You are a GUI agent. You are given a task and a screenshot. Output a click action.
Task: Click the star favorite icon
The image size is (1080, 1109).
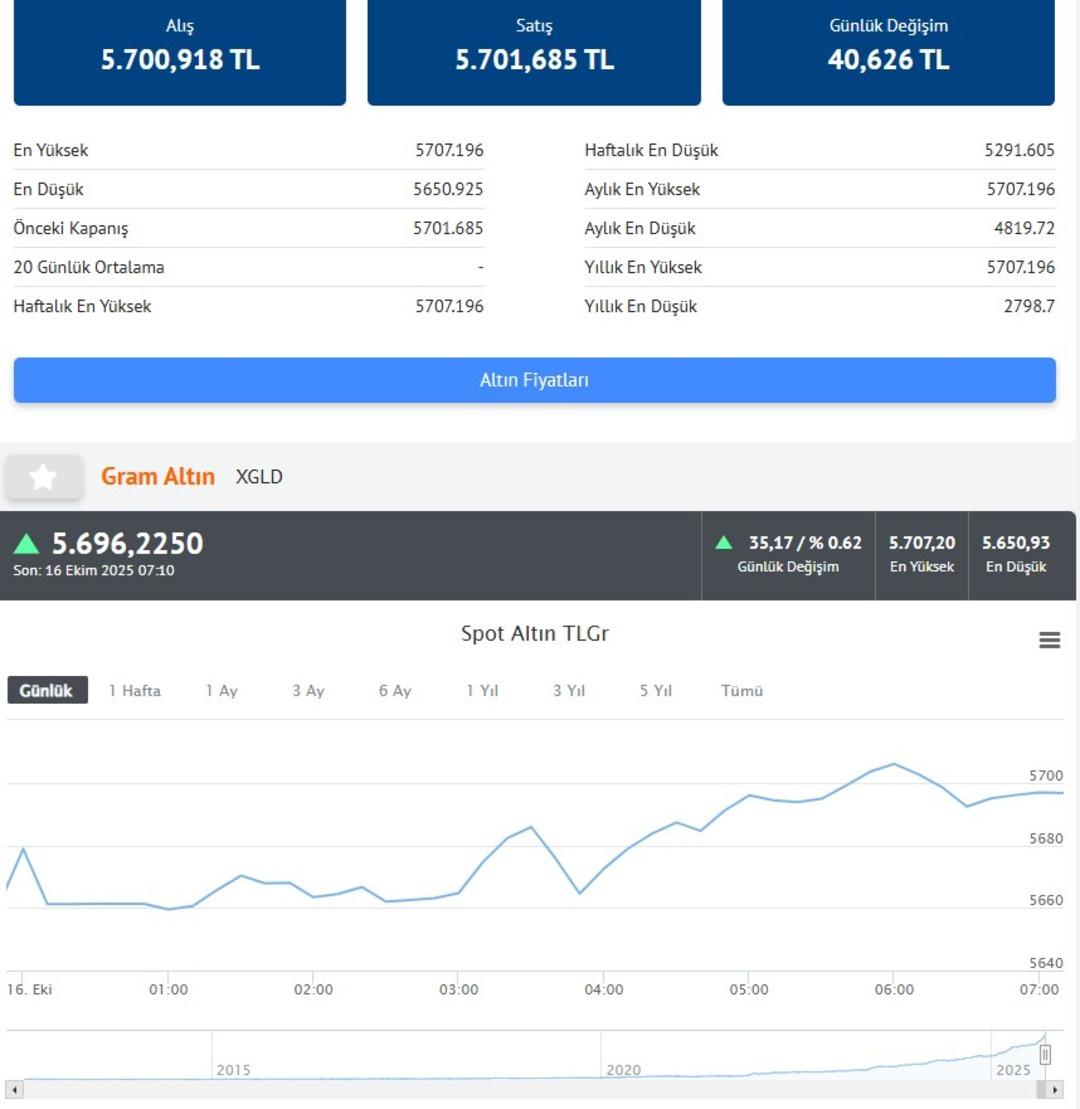43,477
